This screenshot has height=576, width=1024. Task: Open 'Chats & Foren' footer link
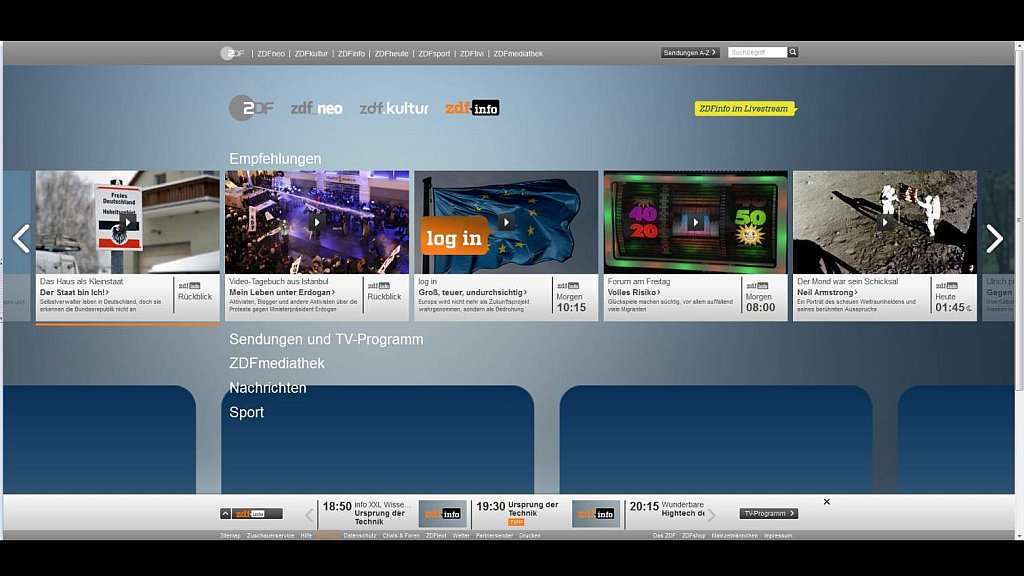pyautogui.click(x=401, y=536)
